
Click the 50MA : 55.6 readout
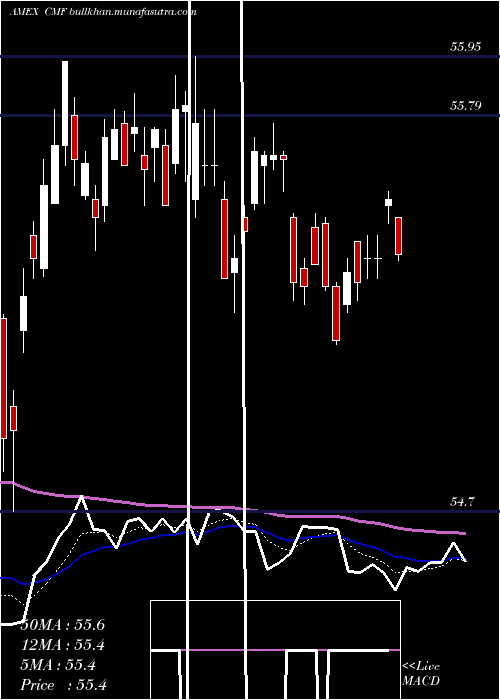63,625
